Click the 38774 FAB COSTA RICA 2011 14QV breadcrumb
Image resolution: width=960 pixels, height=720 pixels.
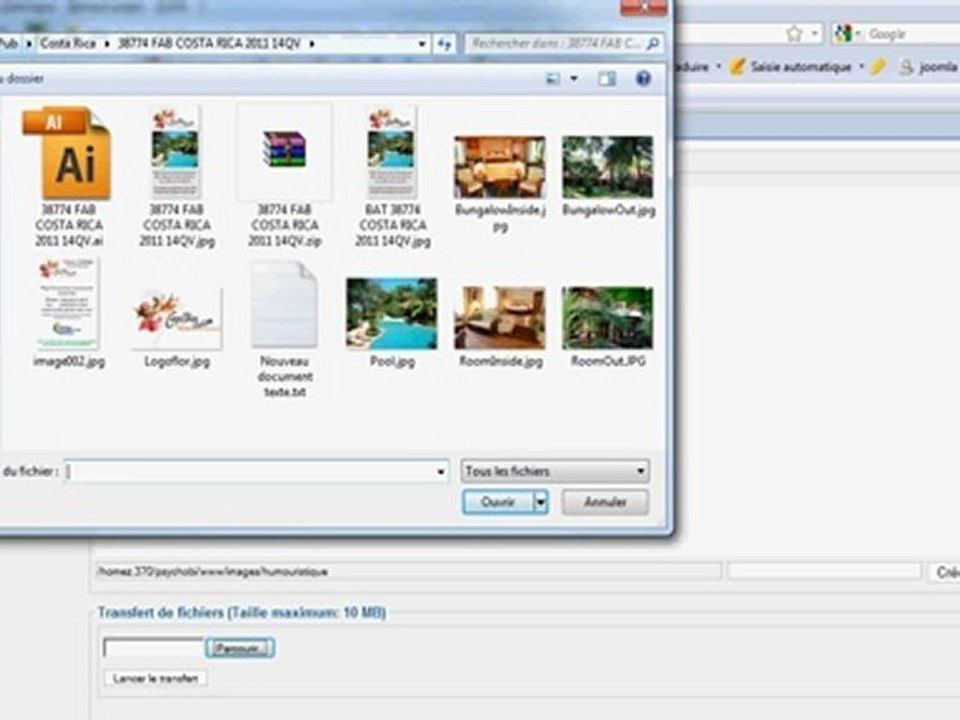pyautogui.click(x=209, y=43)
